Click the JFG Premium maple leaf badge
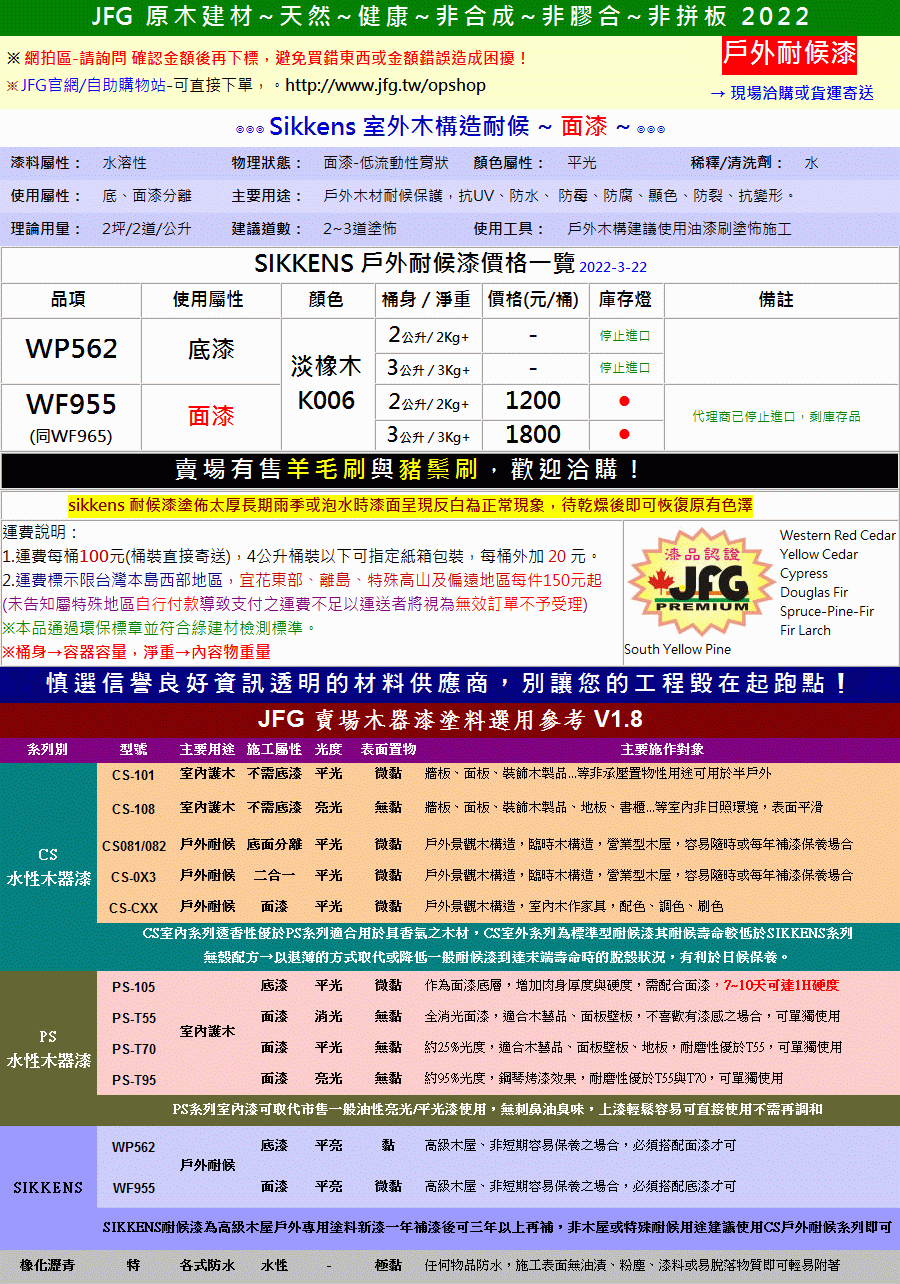This screenshot has height=1284, width=900. coord(701,584)
